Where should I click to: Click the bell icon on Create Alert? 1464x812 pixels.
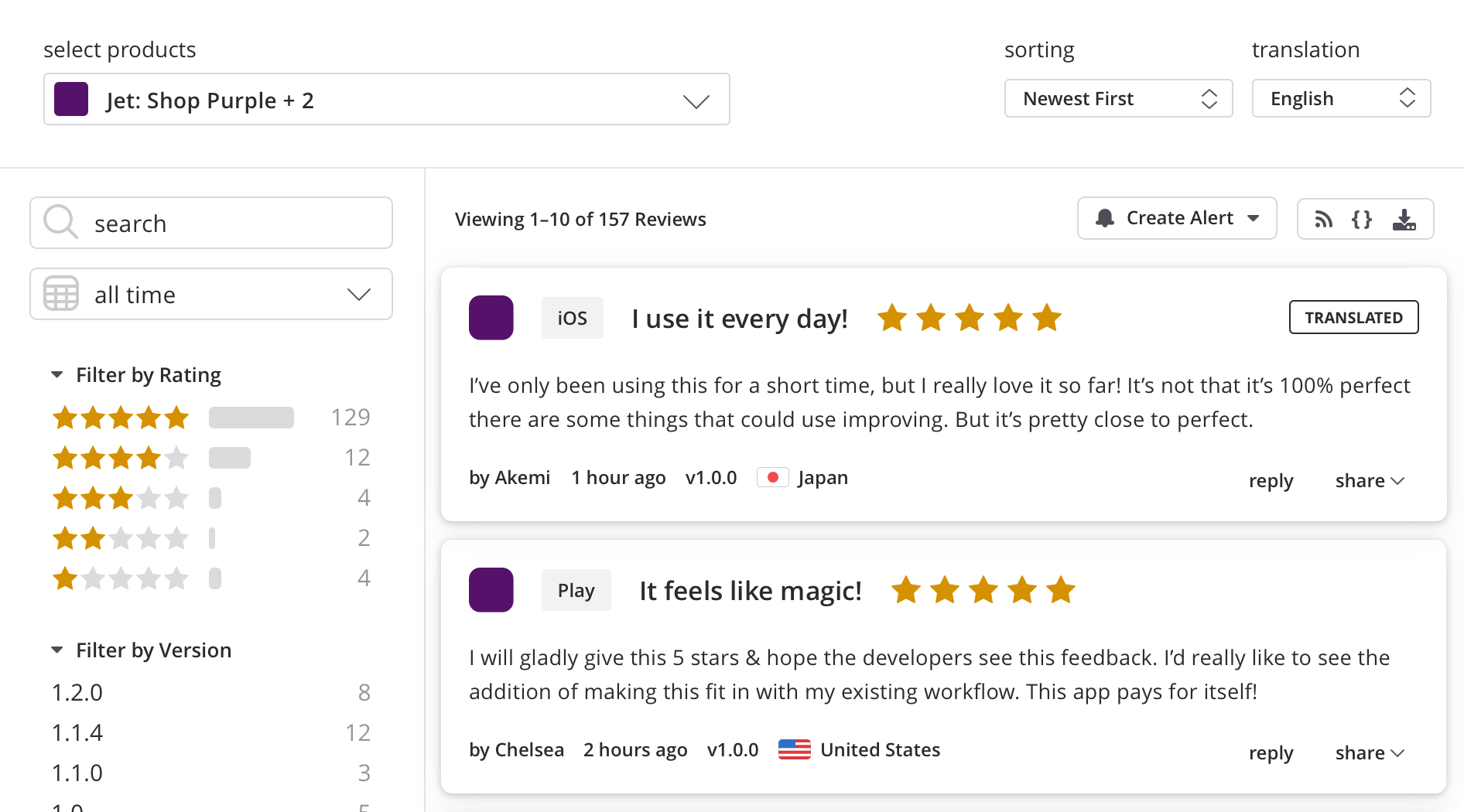click(x=1105, y=218)
